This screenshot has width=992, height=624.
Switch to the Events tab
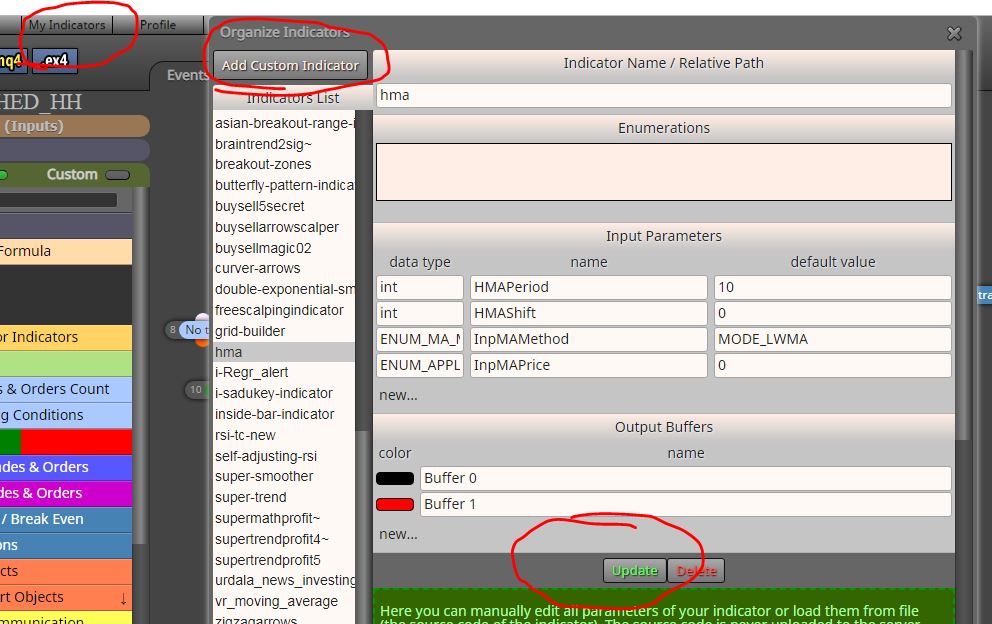(186, 75)
